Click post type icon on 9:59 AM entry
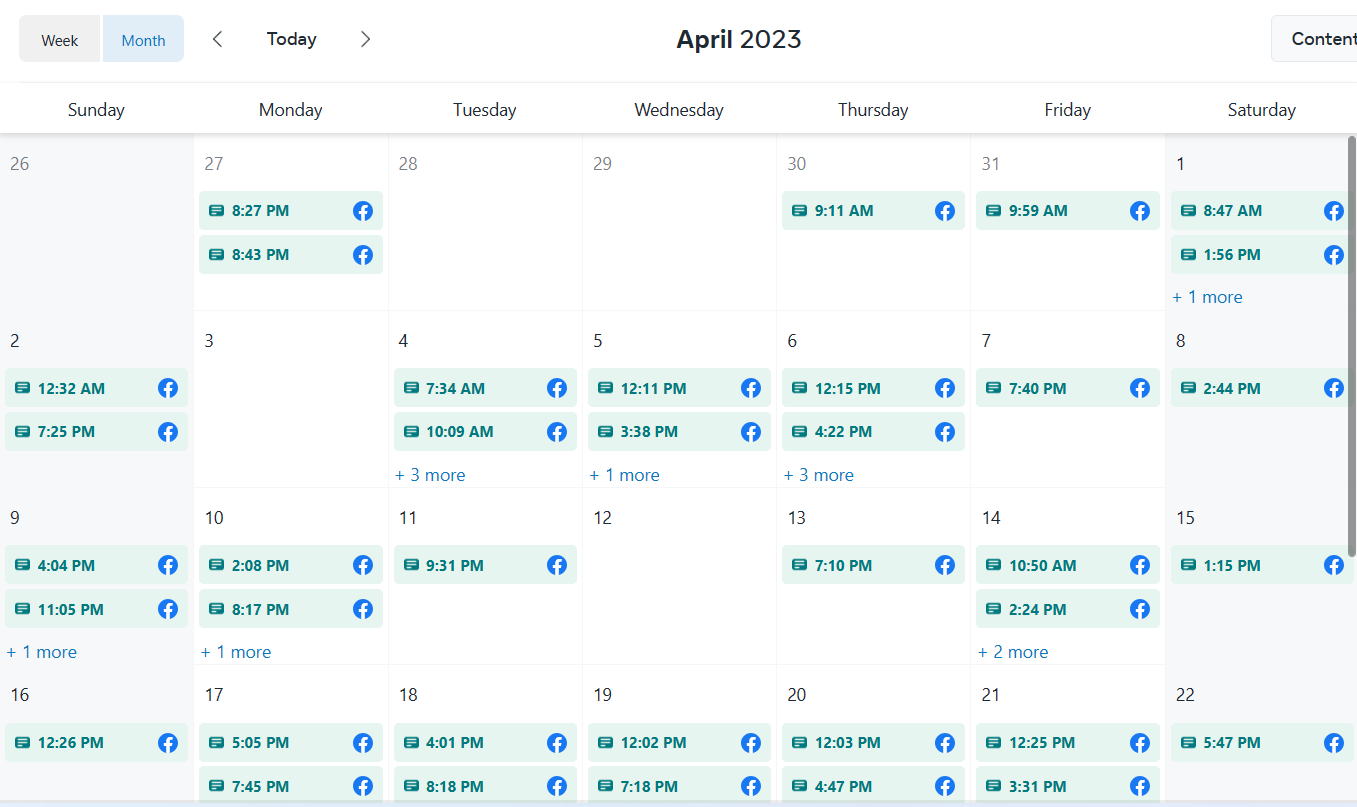The image size is (1357, 807). pos(993,211)
